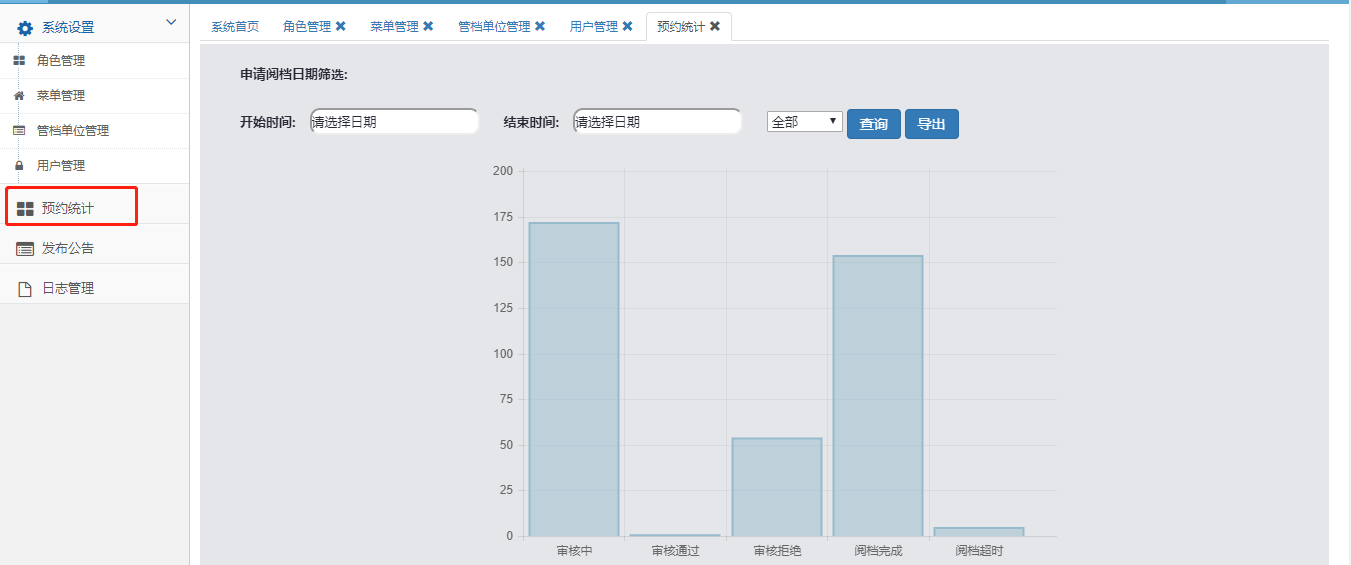The height and width of the screenshot is (565, 1351).
Task: Click the lock icon next to 用户管理
Action: (19, 166)
